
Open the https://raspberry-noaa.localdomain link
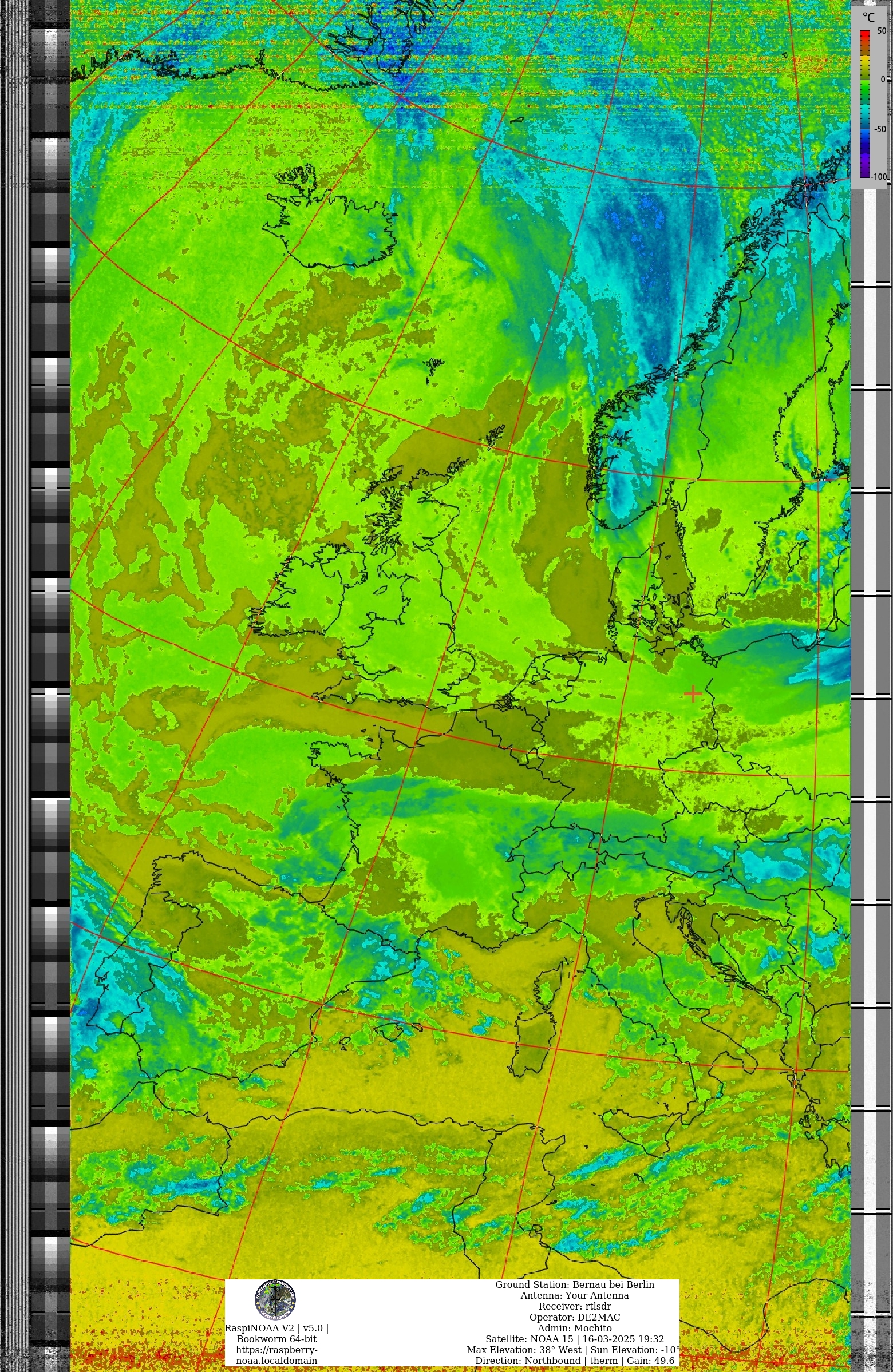(x=277, y=1355)
